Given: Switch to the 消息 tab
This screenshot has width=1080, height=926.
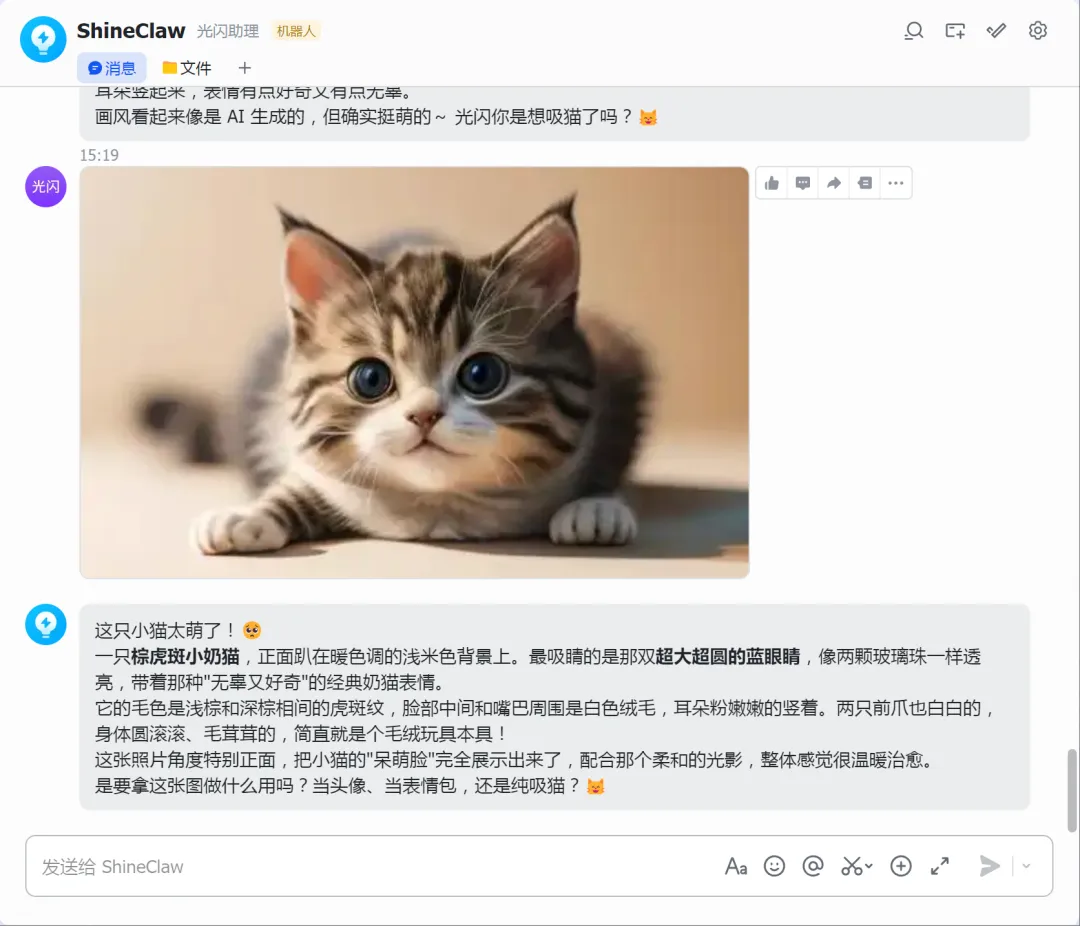Looking at the screenshot, I should click(x=112, y=68).
